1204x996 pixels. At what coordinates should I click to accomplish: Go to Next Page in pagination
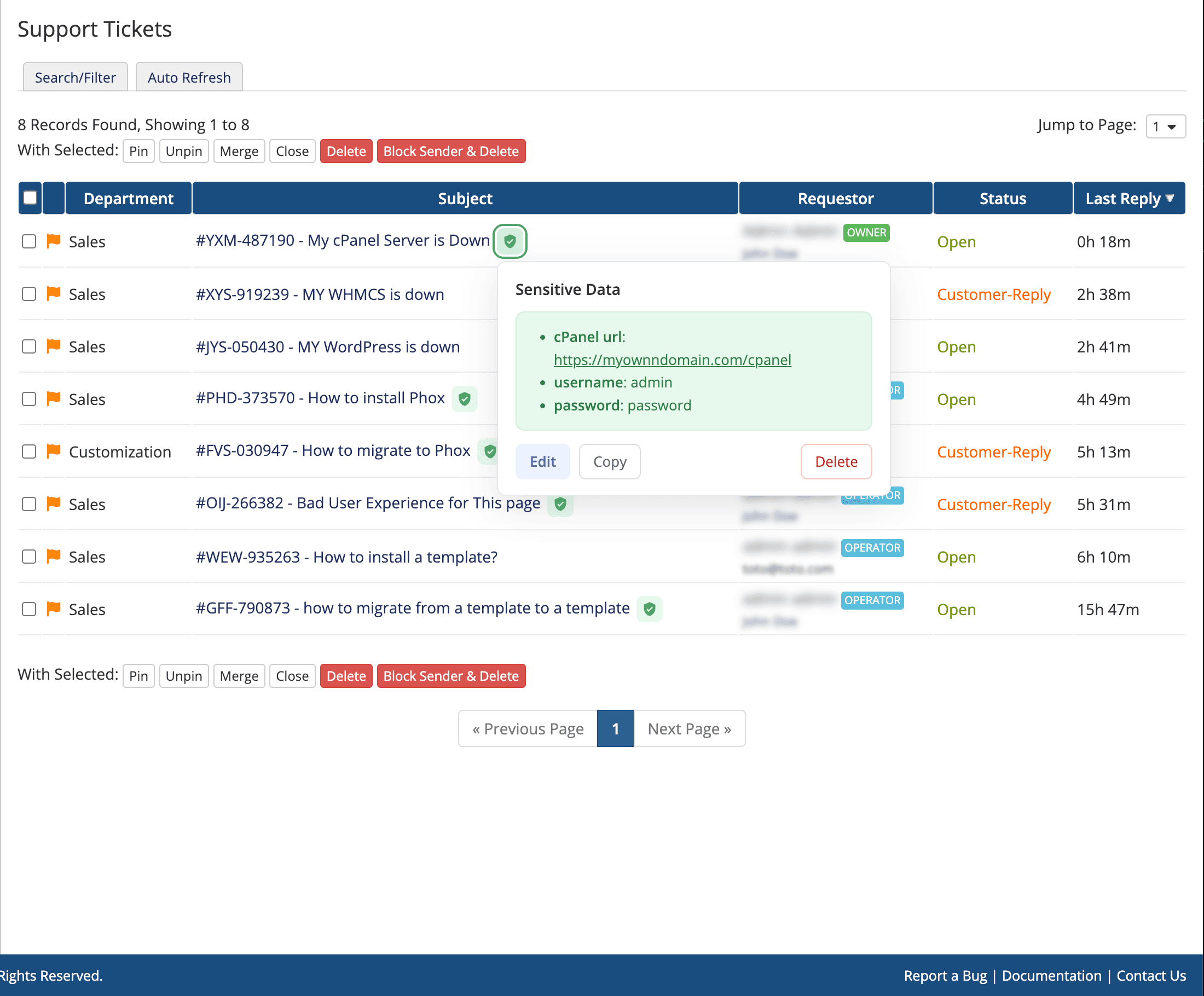pos(689,728)
